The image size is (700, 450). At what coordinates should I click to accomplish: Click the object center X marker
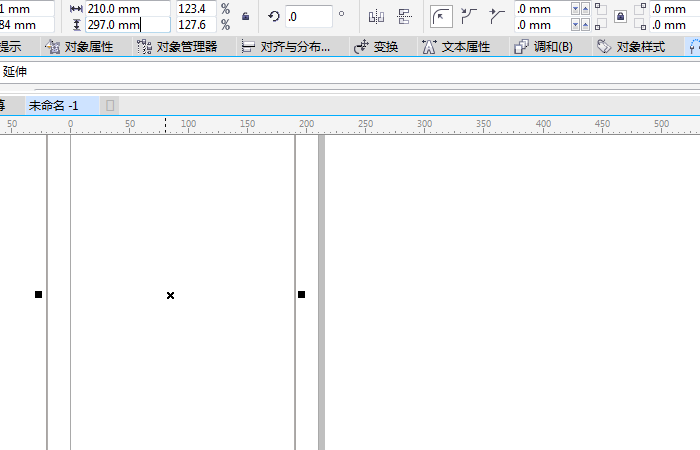click(170, 295)
